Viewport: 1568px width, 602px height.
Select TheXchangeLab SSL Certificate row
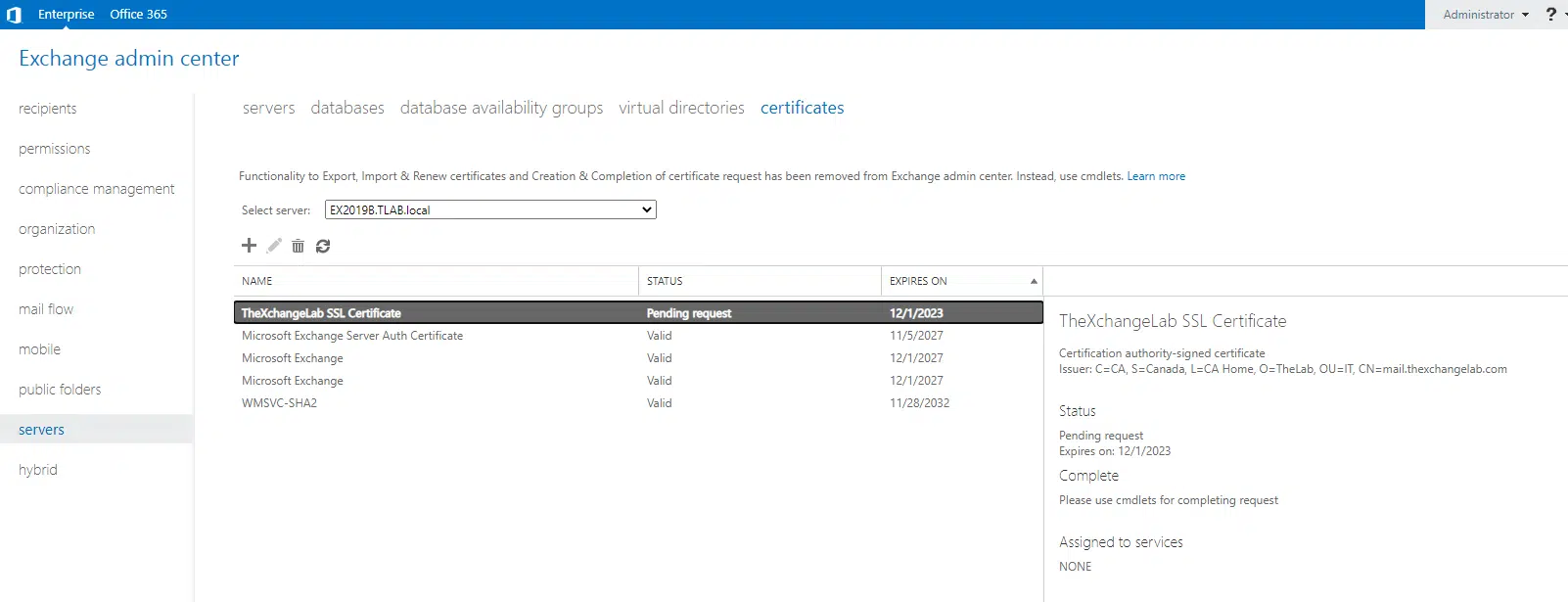click(x=638, y=313)
